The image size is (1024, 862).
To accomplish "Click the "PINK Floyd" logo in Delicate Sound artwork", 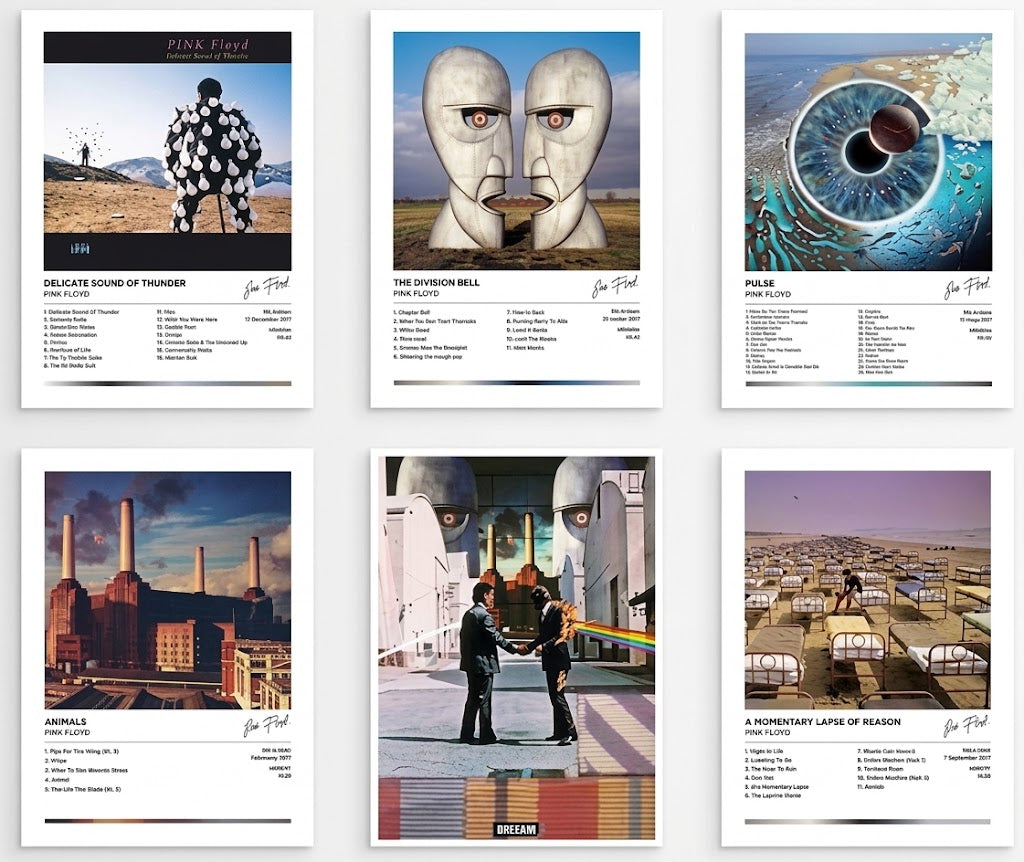I will (208, 45).
